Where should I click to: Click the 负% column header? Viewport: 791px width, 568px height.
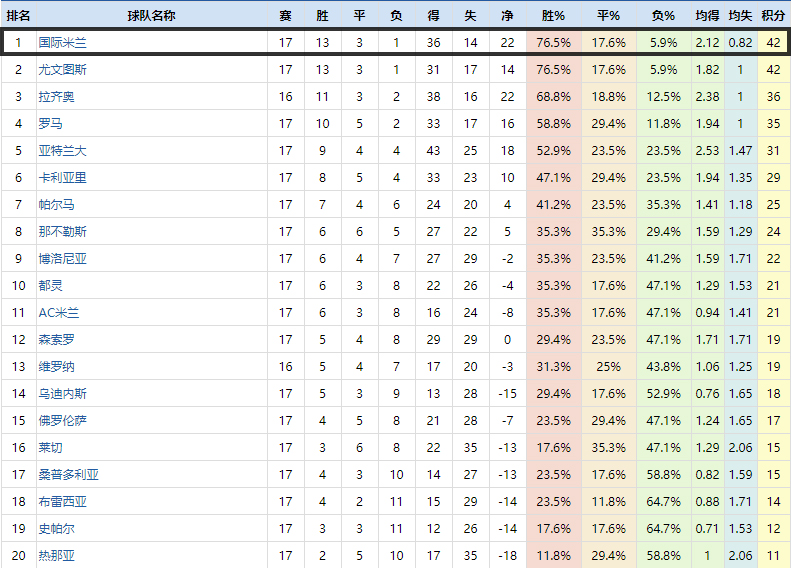tap(662, 16)
